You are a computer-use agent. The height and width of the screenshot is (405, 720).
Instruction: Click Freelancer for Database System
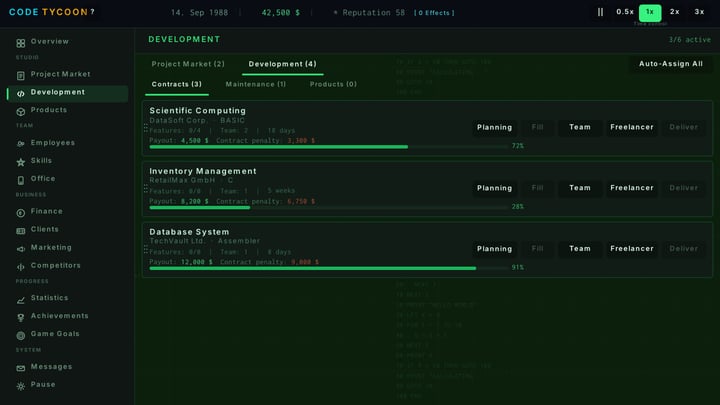632,249
